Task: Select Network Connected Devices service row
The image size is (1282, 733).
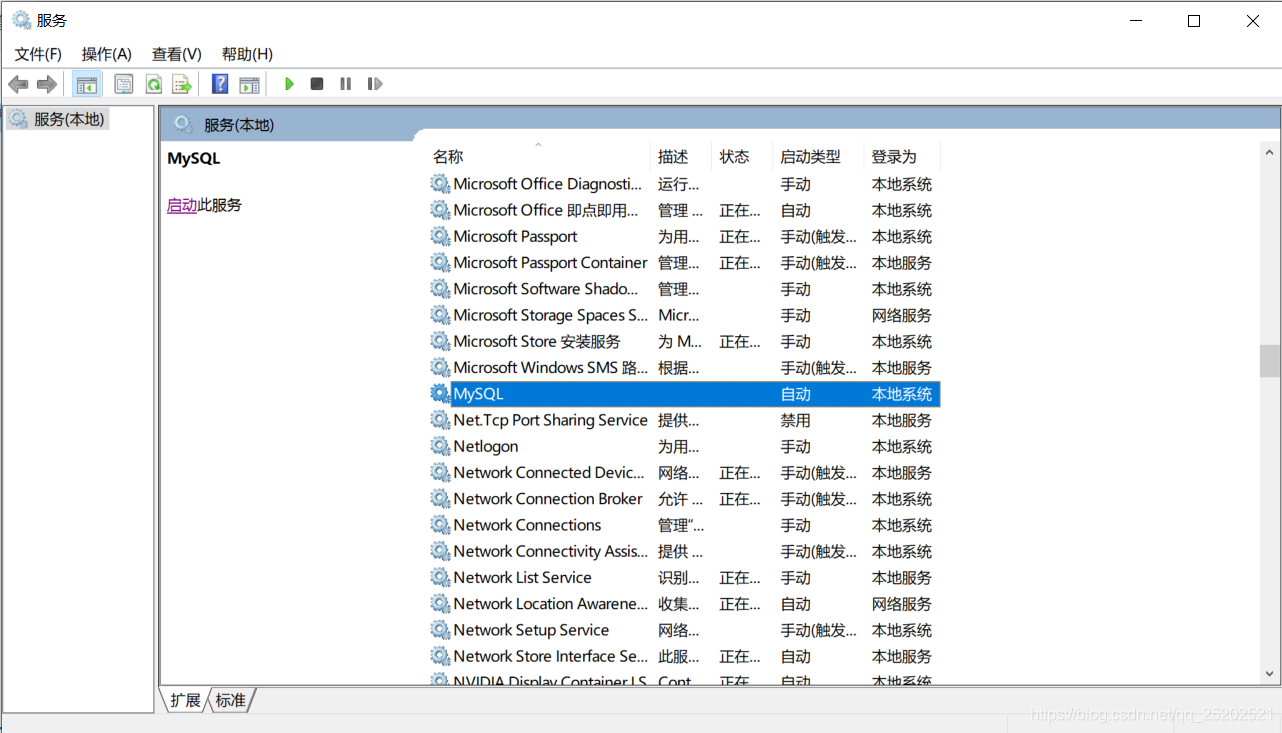Action: 685,472
